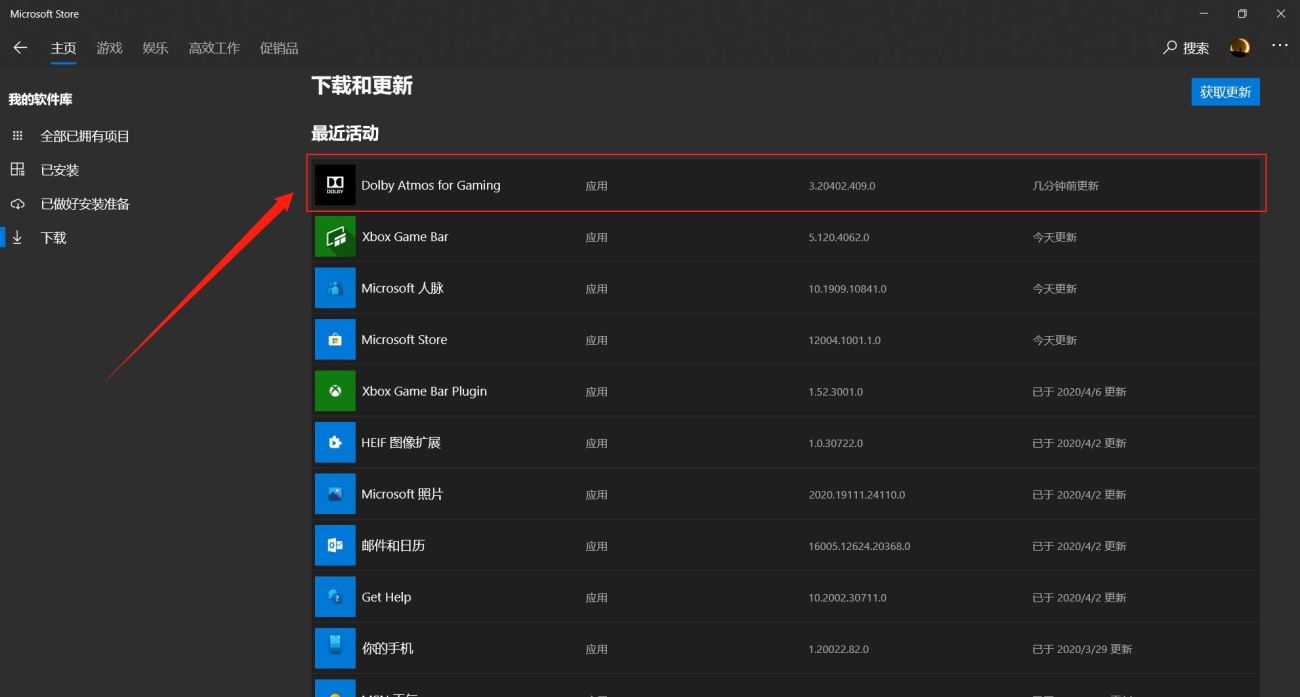Click version 2020.19111.24110.0
Image resolution: width=1300 pixels, height=697 pixels.
coord(857,494)
